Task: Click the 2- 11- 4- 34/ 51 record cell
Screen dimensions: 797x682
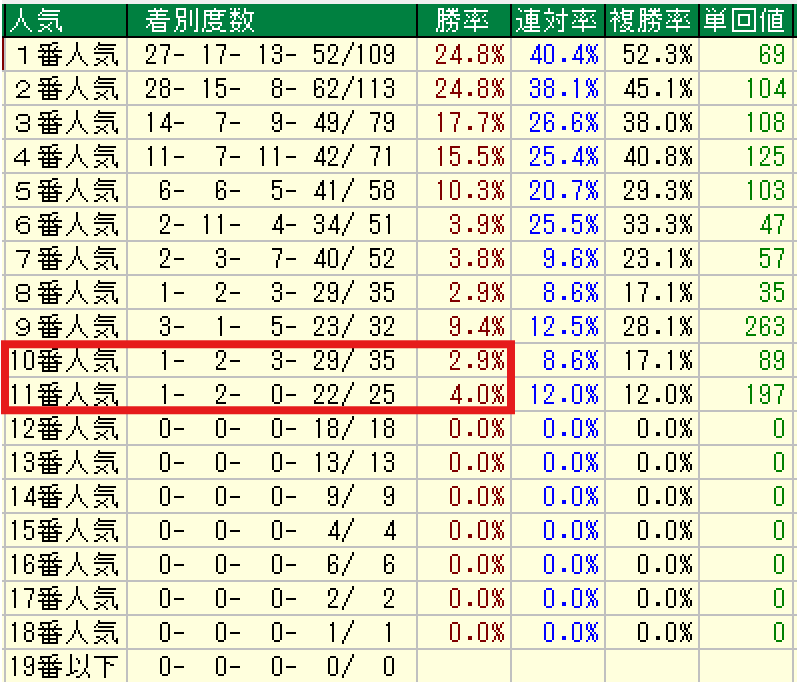Action: pyautogui.click(x=272, y=225)
